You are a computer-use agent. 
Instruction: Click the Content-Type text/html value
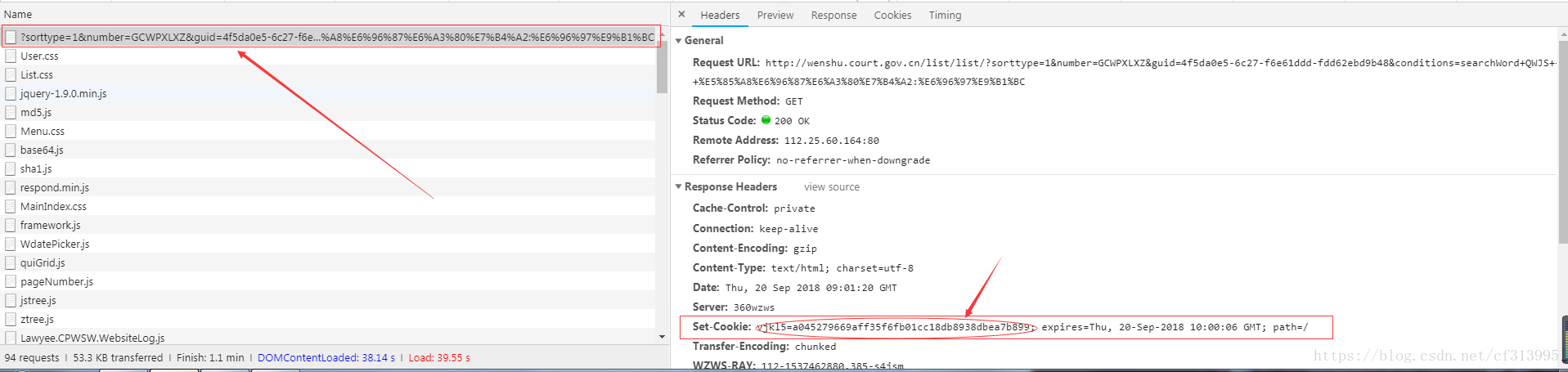click(x=842, y=268)
